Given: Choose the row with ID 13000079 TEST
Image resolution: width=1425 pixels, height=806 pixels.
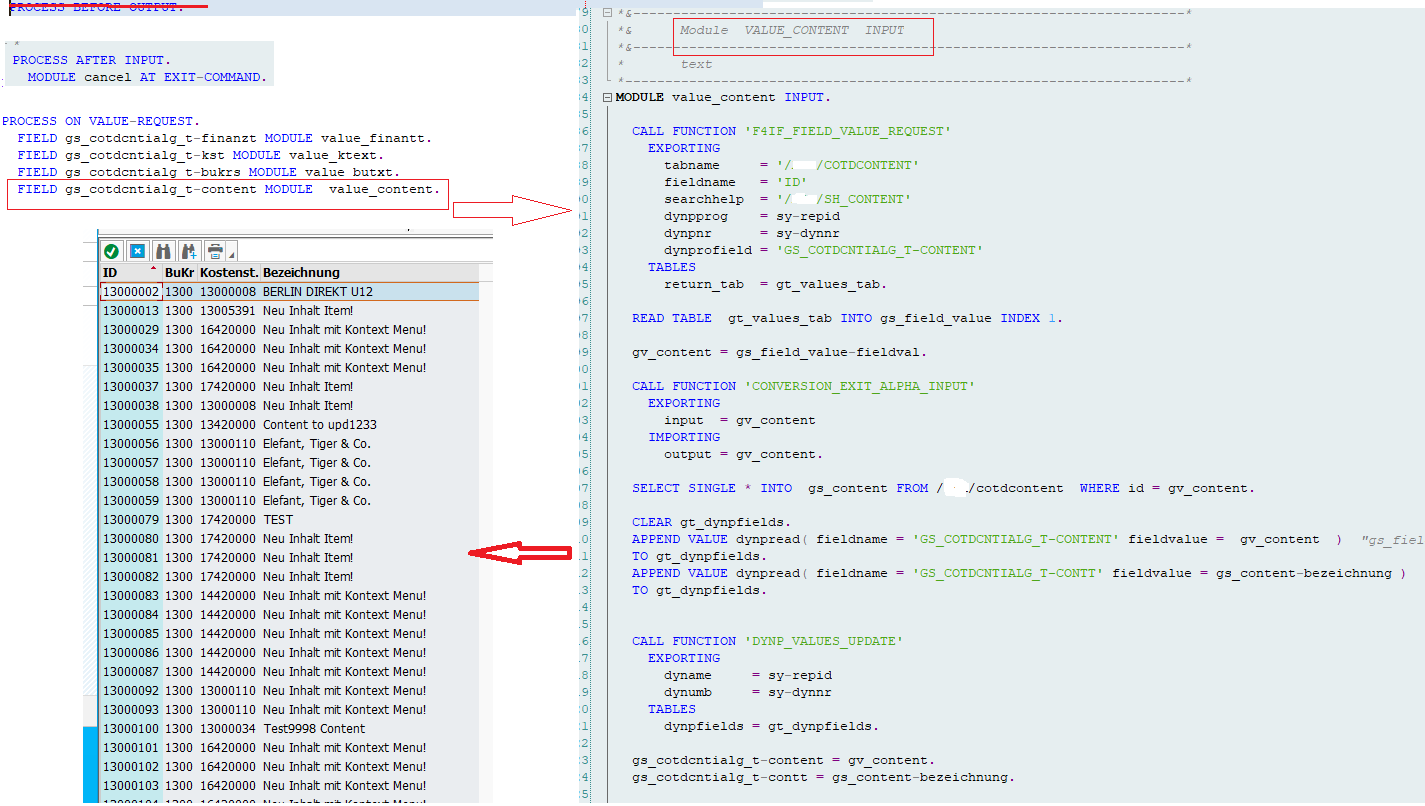Looking at the screenshot, I should [278, 520].
